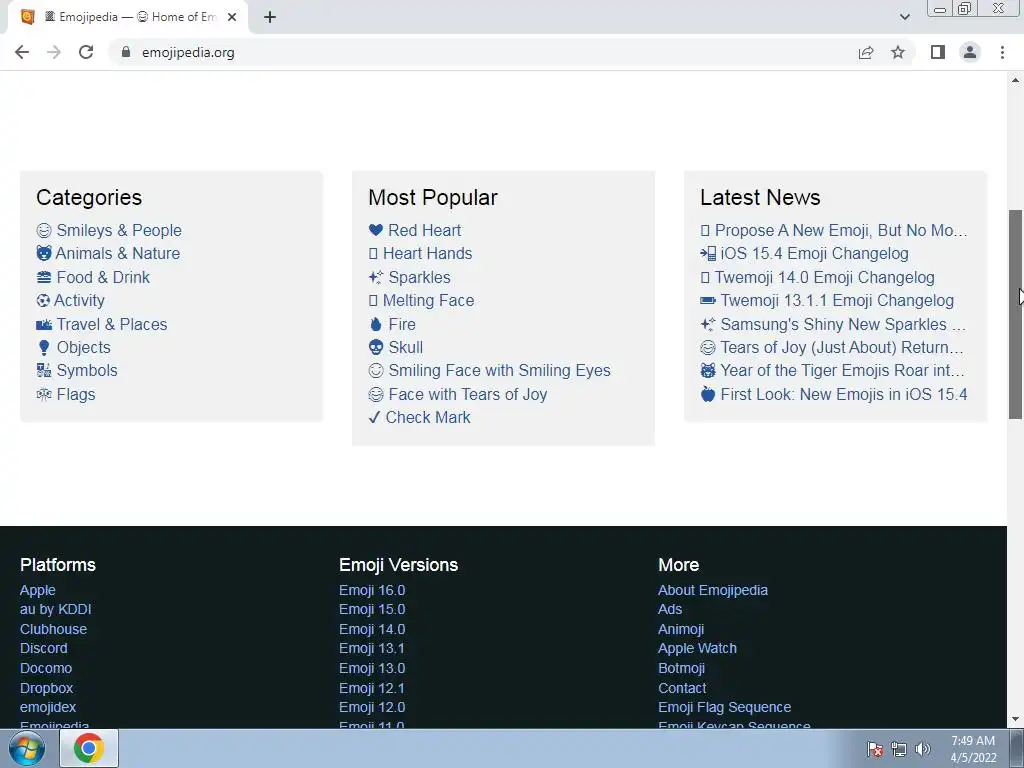Open the Windows Start menu
Image resolution: width=1024 pixels, height=768 pixels.
click(27, 748)
